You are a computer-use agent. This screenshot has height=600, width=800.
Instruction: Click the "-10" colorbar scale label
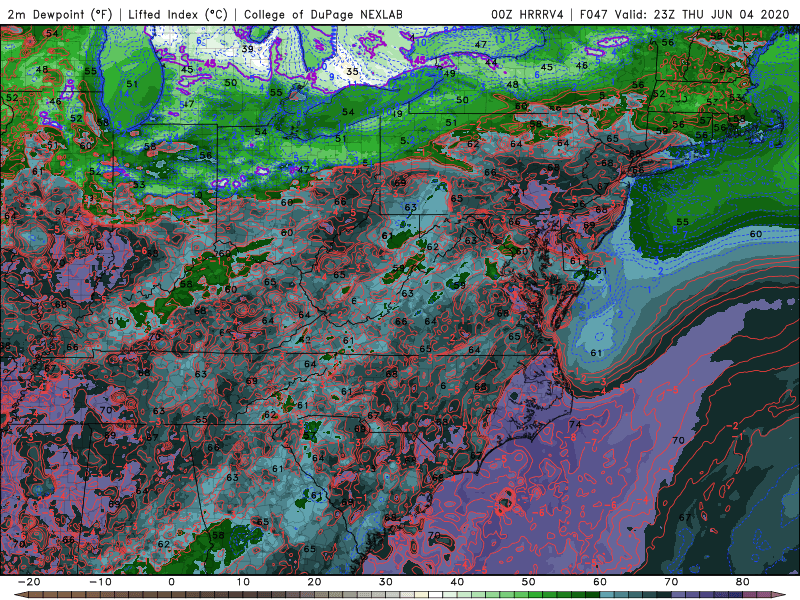100,582
